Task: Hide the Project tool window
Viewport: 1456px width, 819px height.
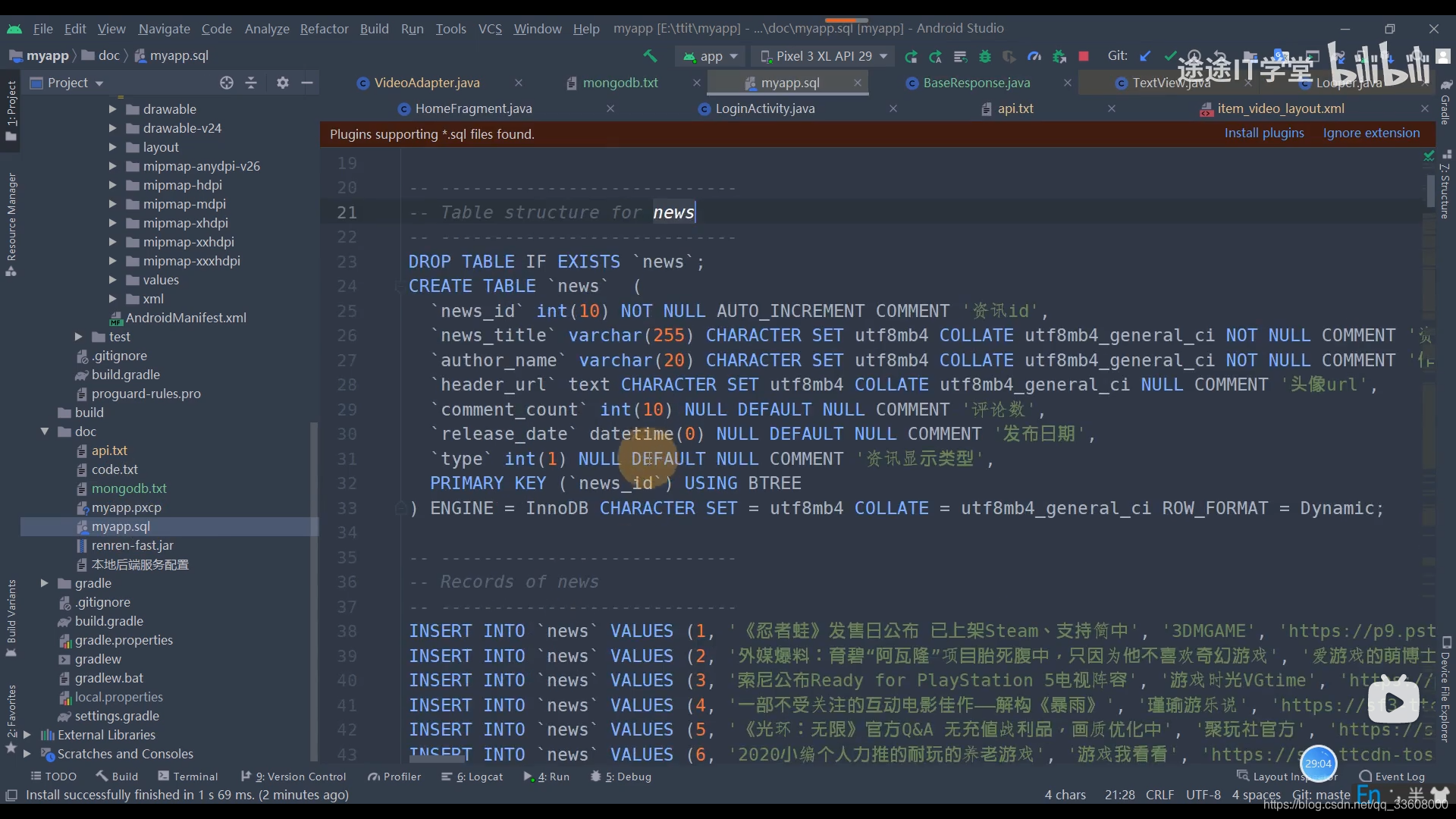Action: (x=307, y=83)
